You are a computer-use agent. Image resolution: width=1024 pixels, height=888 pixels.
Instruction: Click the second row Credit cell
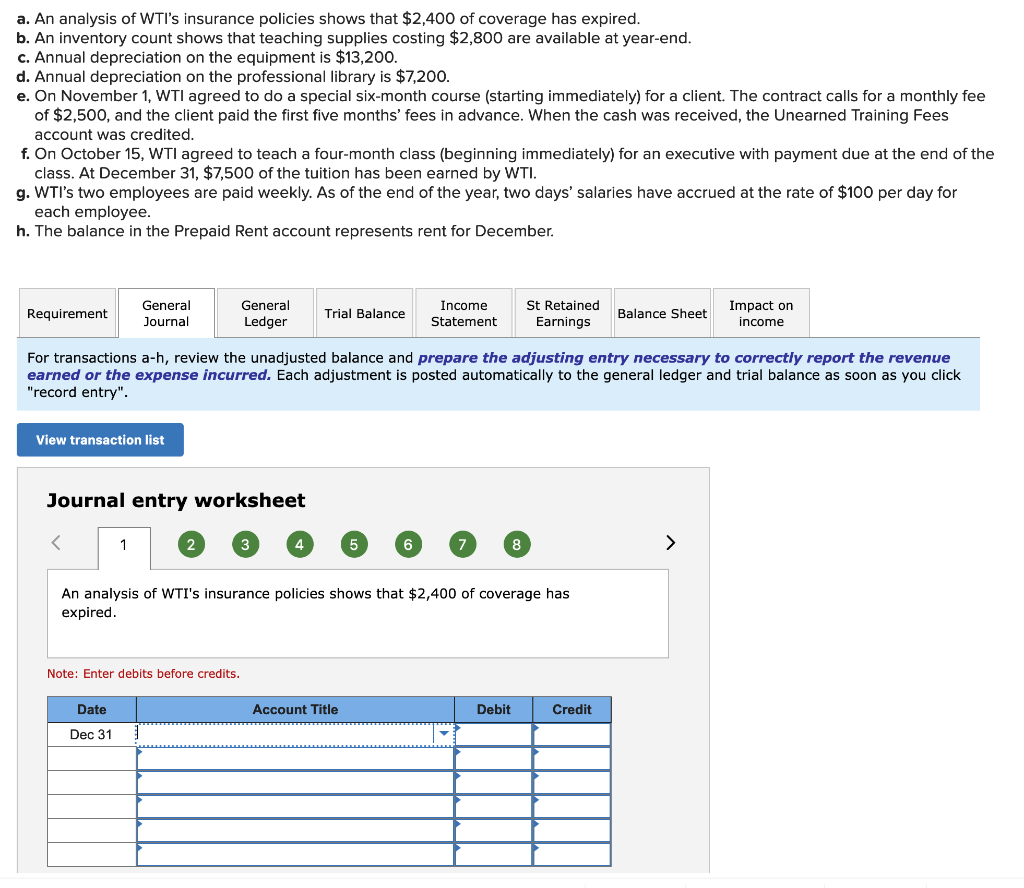point(572,759)
